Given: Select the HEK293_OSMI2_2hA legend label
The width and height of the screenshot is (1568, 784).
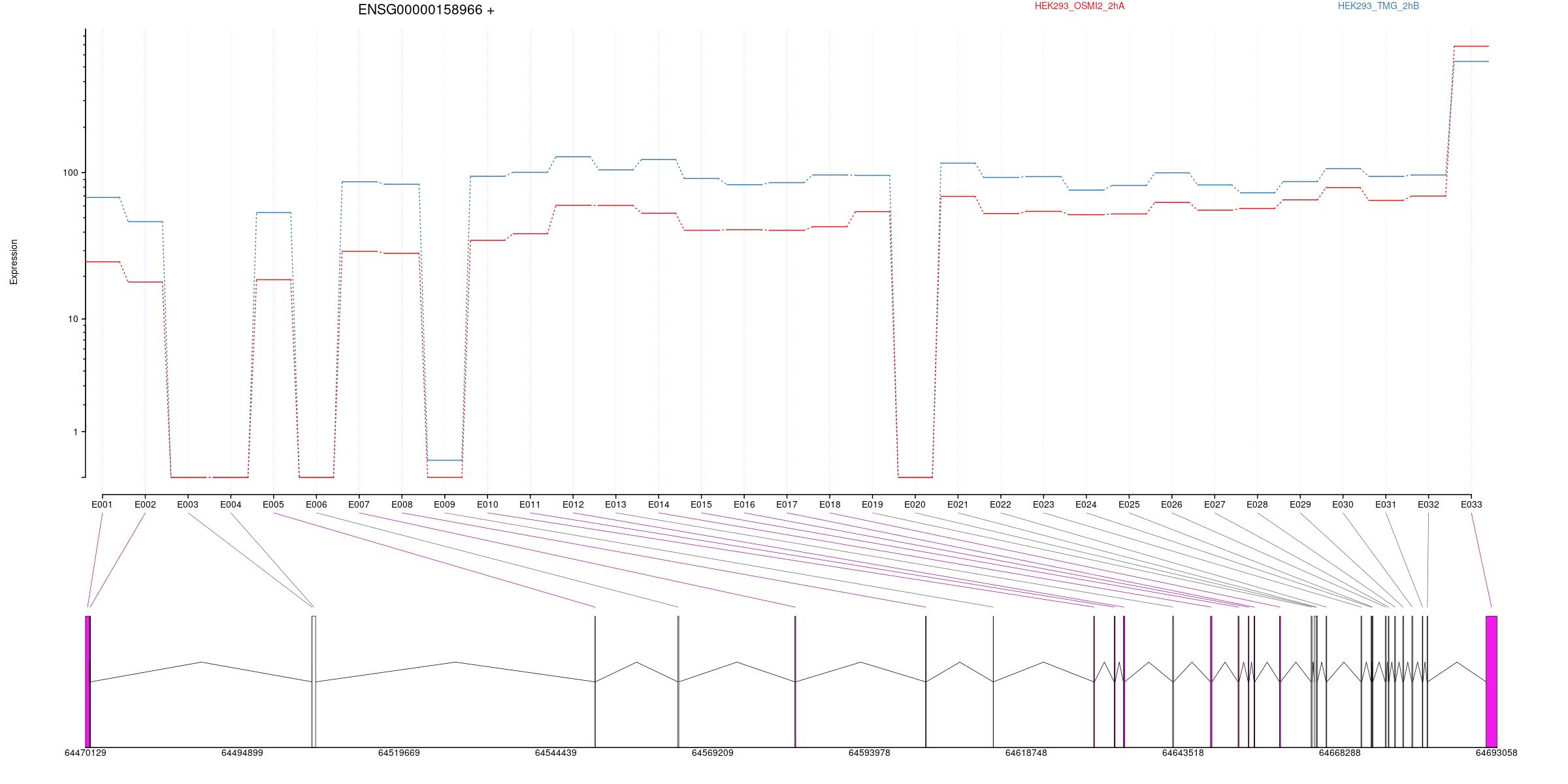Looking at the screenshot, I should point(1079,6).
